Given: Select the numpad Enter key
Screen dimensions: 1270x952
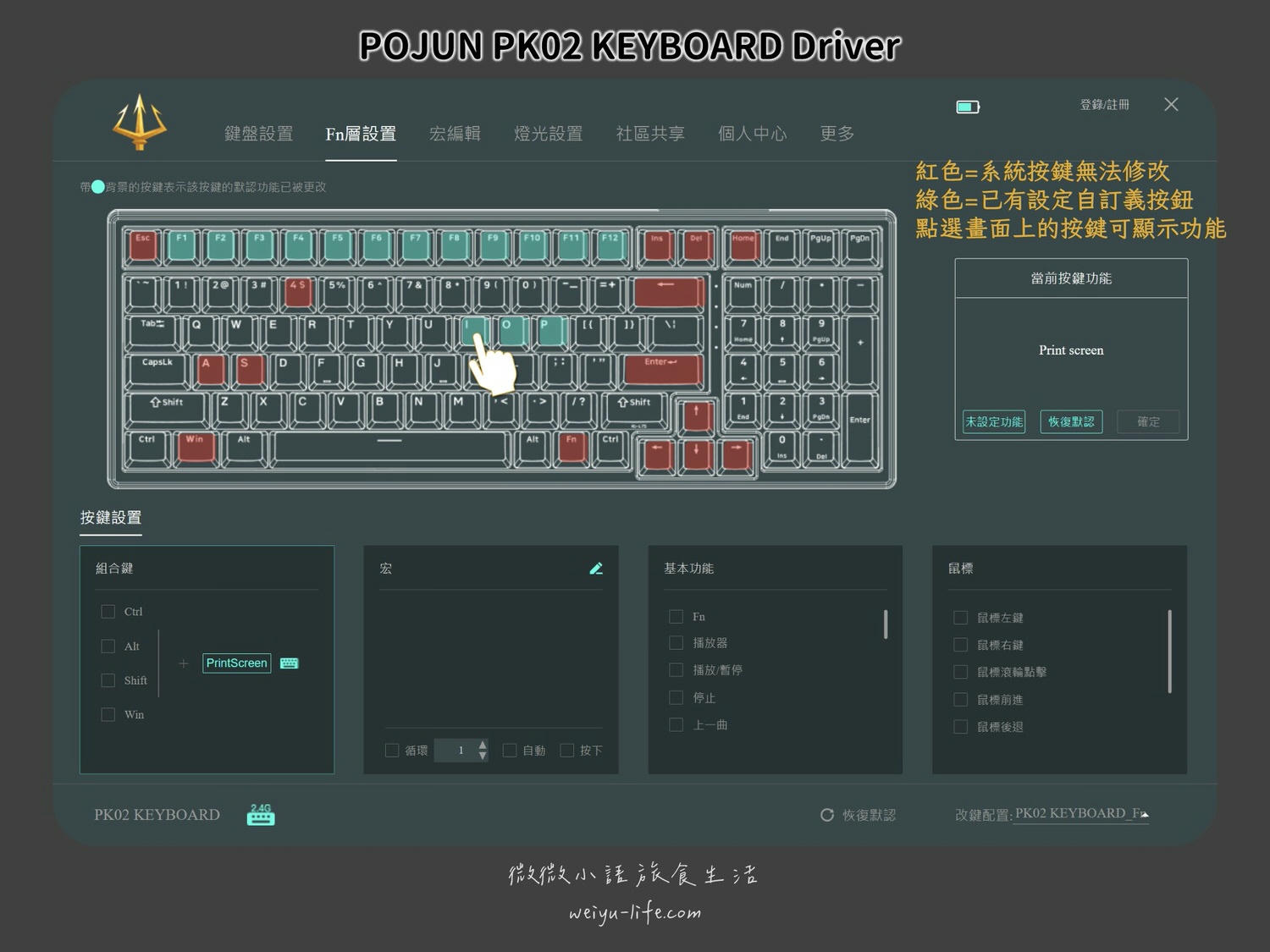Looking at the screenshot, I should (x=860, y=430).
